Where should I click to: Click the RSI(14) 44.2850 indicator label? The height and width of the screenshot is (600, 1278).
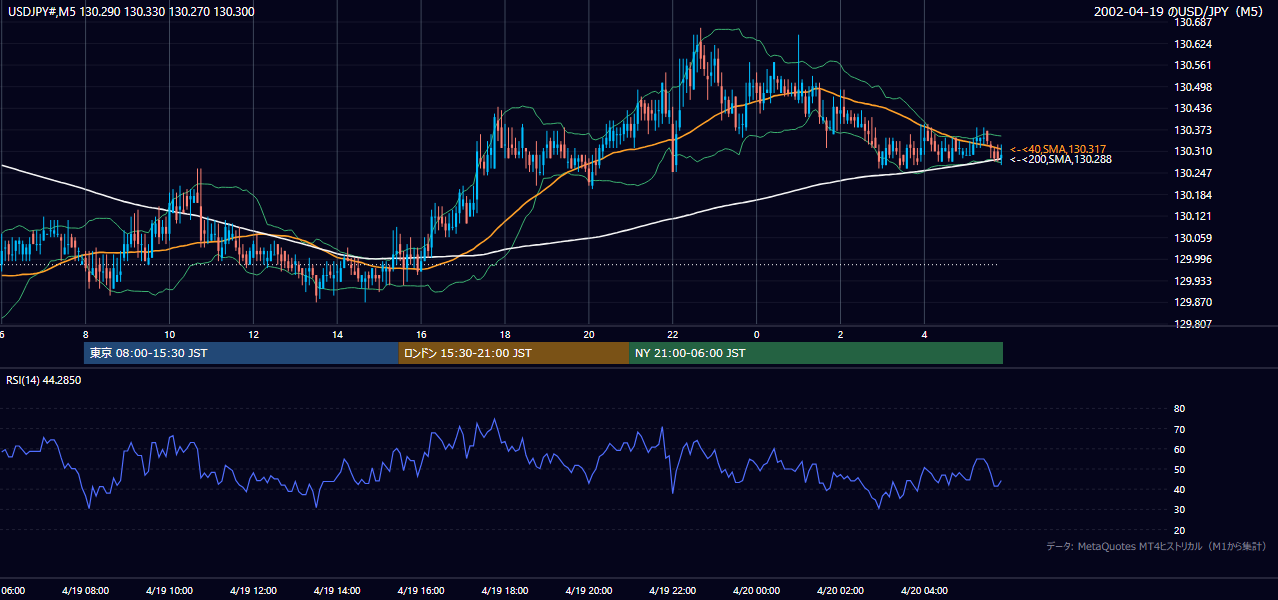[x=44, y=380]
